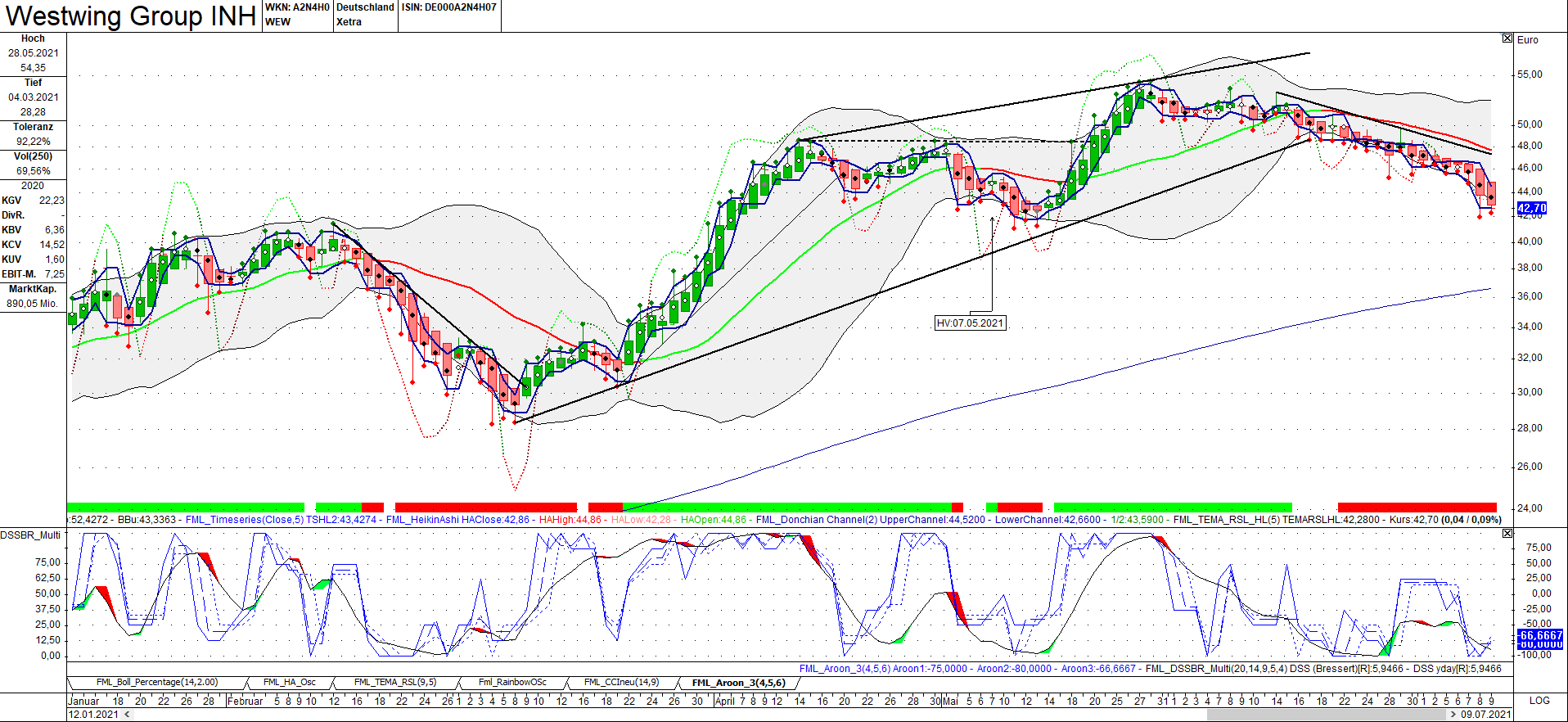Viewport: 1568px width, 722px height.
Task: Click the Euro currency label
Action: tap(1528, 39)
